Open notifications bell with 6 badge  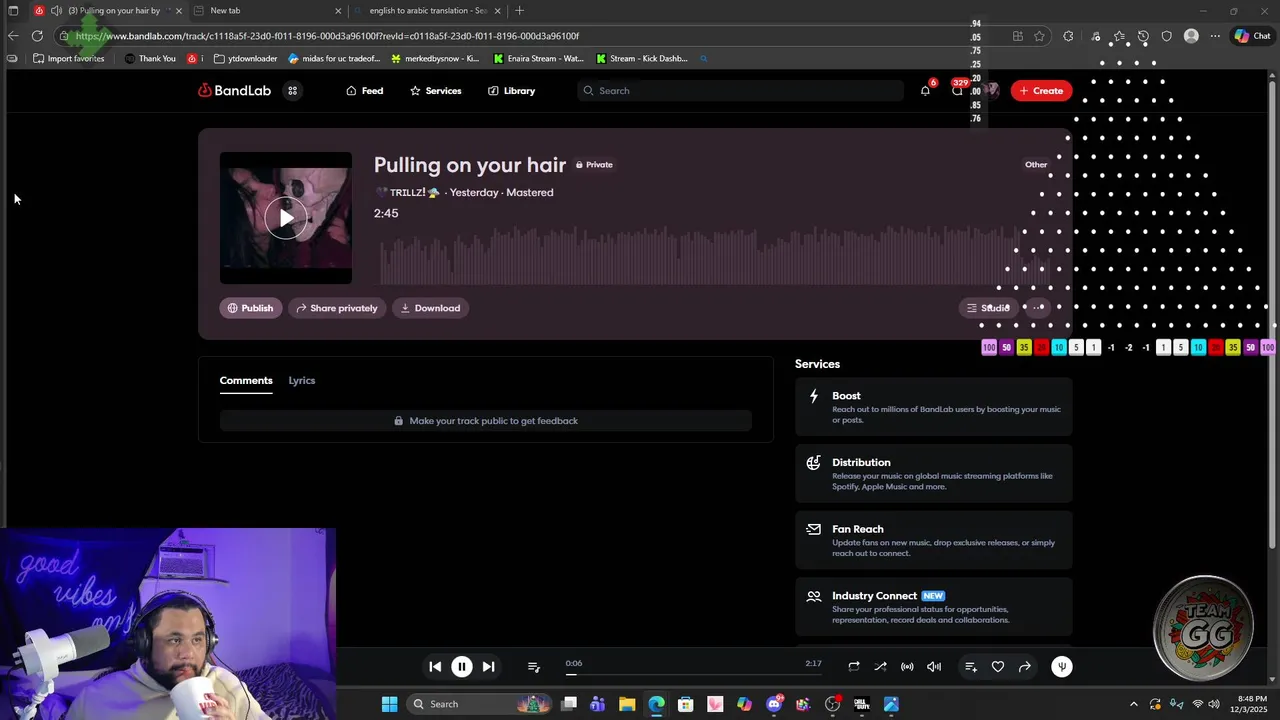(x=925, y=90)
